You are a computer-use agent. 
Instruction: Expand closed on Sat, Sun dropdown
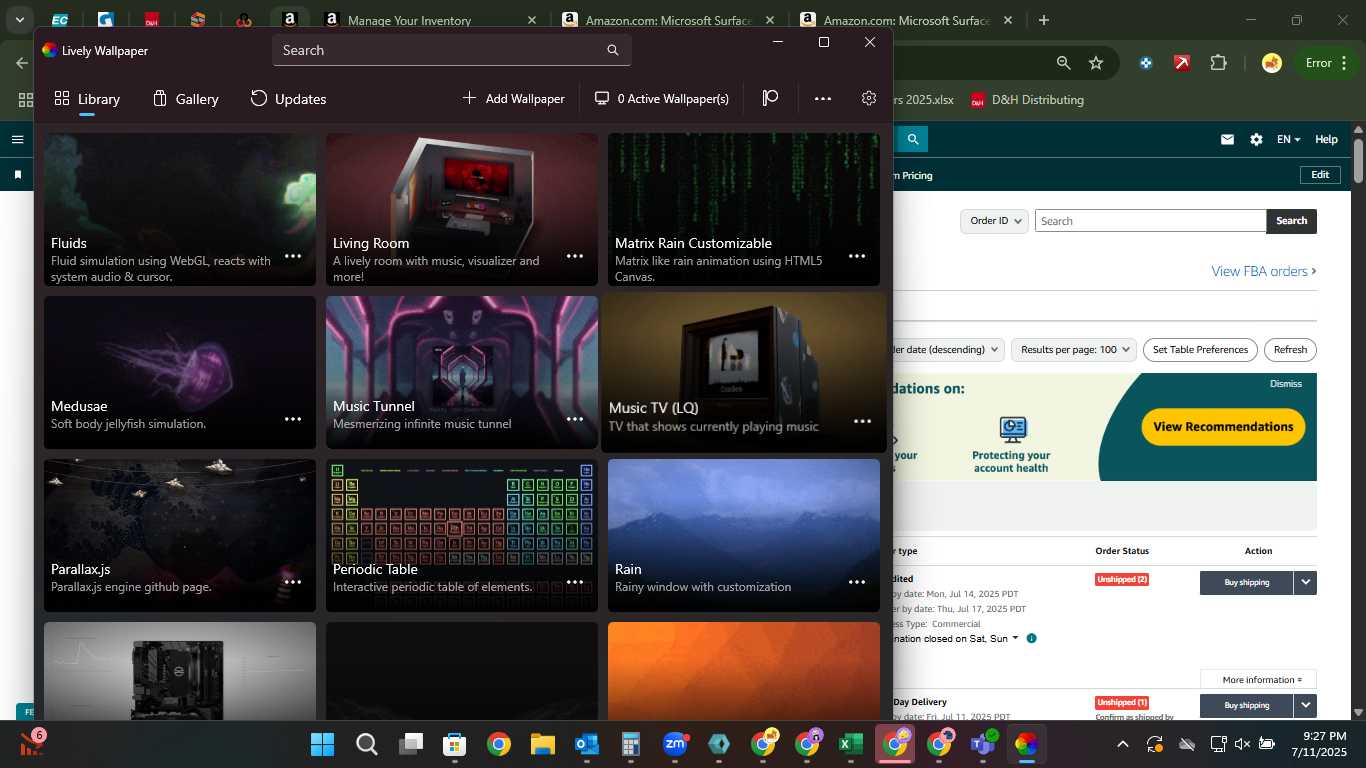1015,638
